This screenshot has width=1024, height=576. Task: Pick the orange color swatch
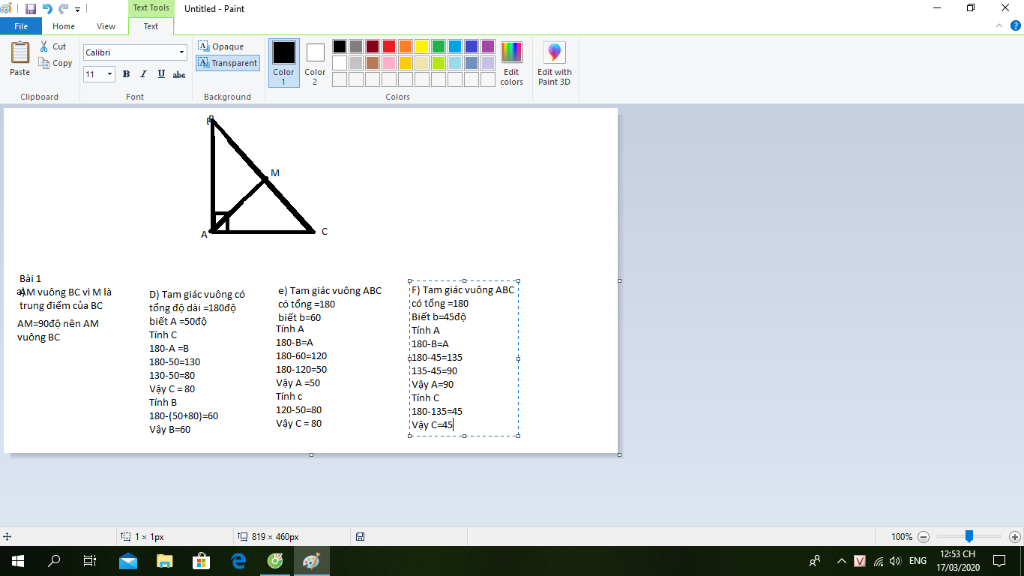pyautogui.click(x=406, y=46)
